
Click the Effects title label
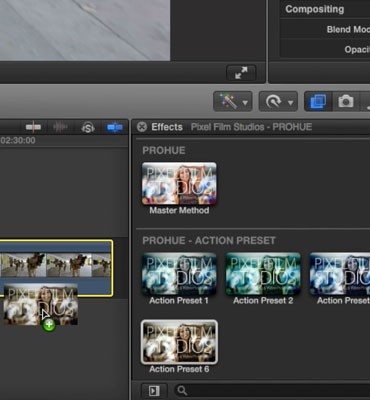point(167,127)
